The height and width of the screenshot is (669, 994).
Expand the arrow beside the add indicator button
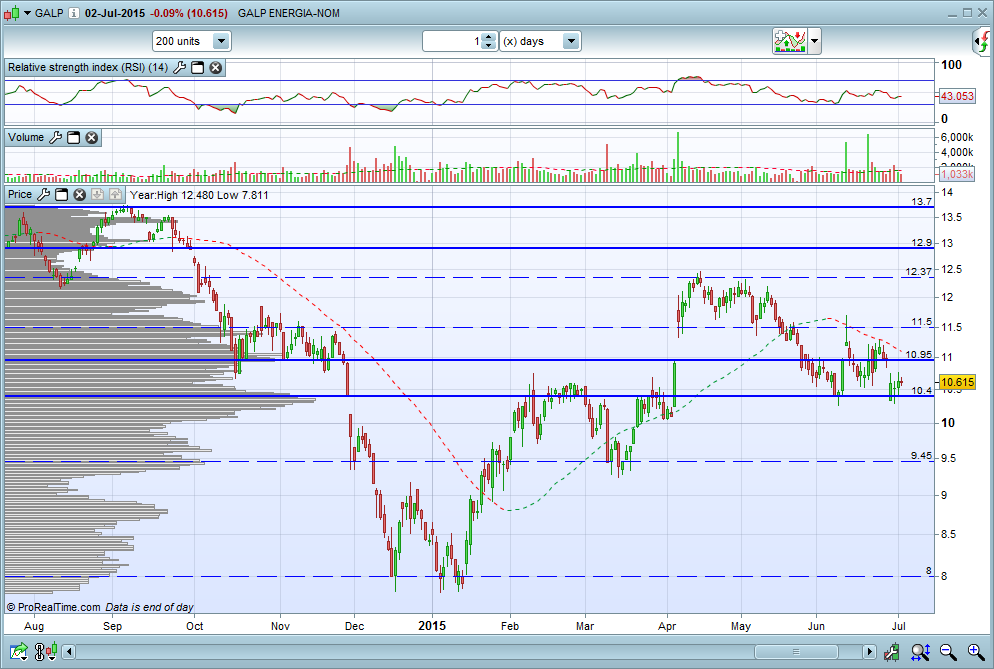pyautogui.click(x=814, y=41)
